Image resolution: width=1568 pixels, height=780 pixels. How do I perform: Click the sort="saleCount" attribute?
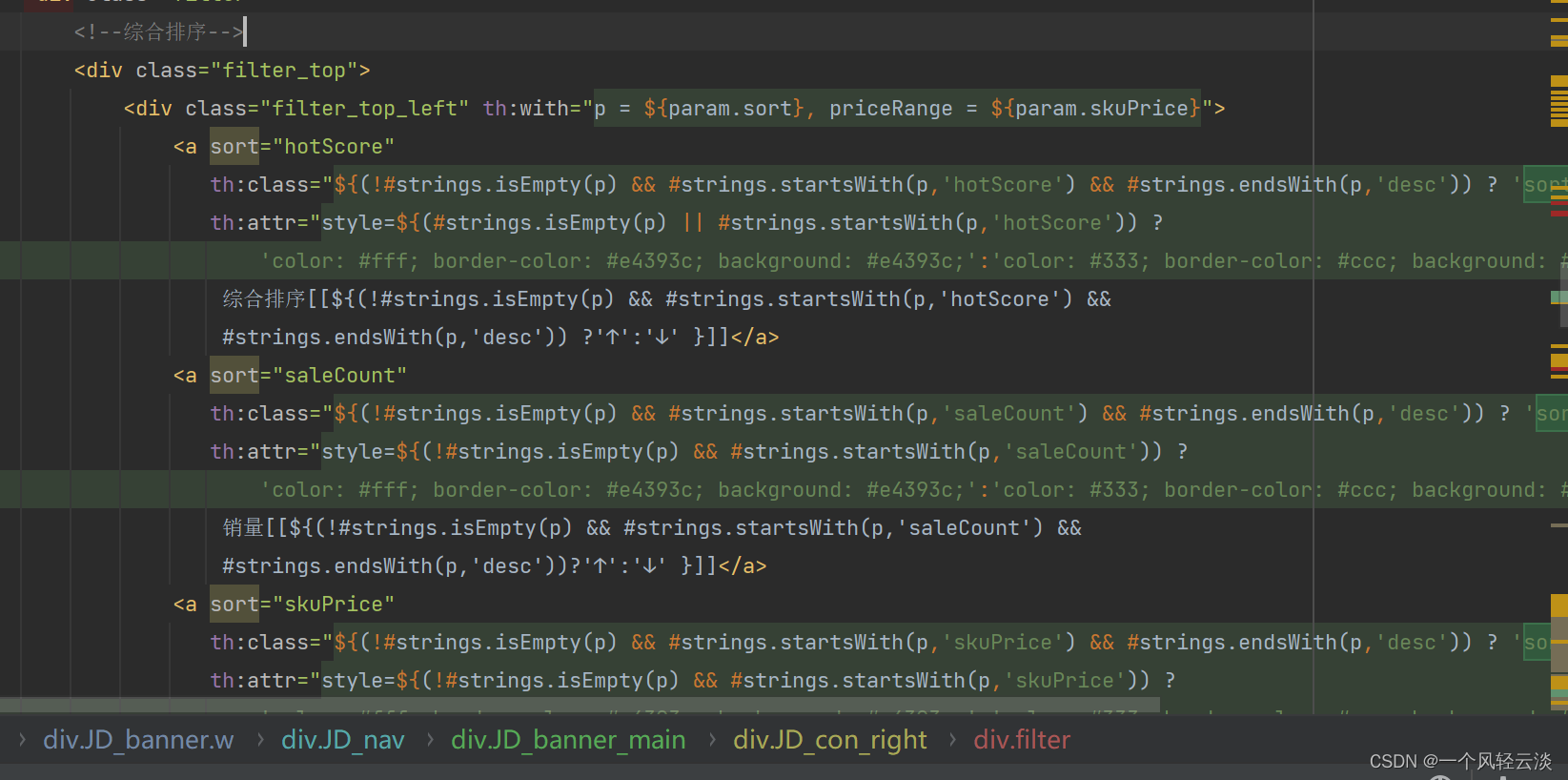point(308,376)
